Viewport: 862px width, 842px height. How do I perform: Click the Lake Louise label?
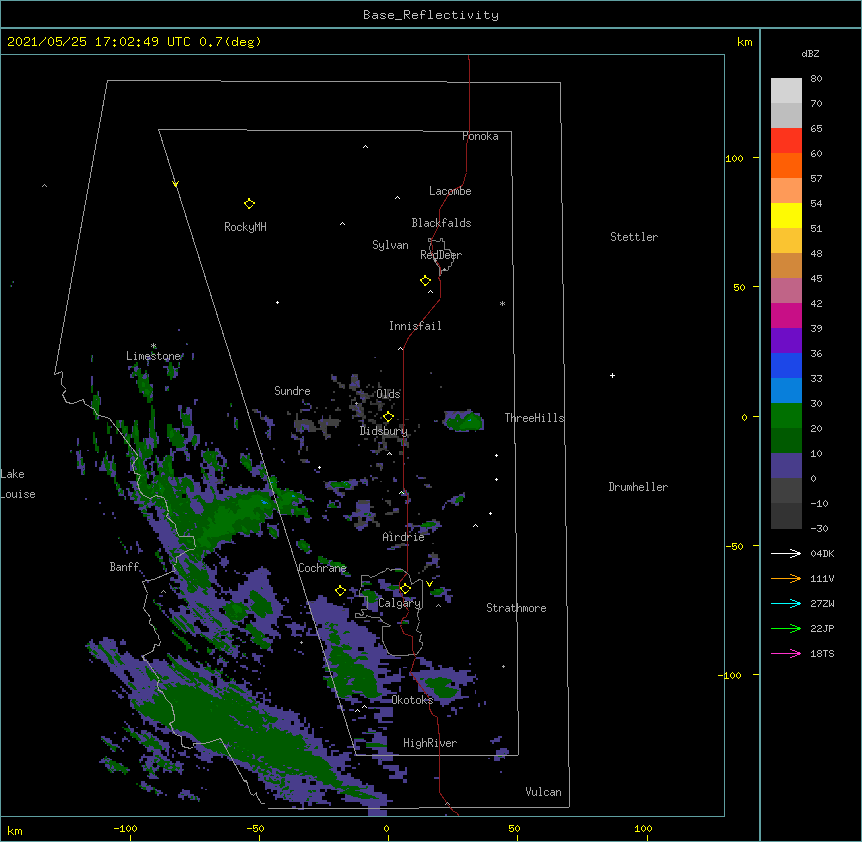pos(18,484)
